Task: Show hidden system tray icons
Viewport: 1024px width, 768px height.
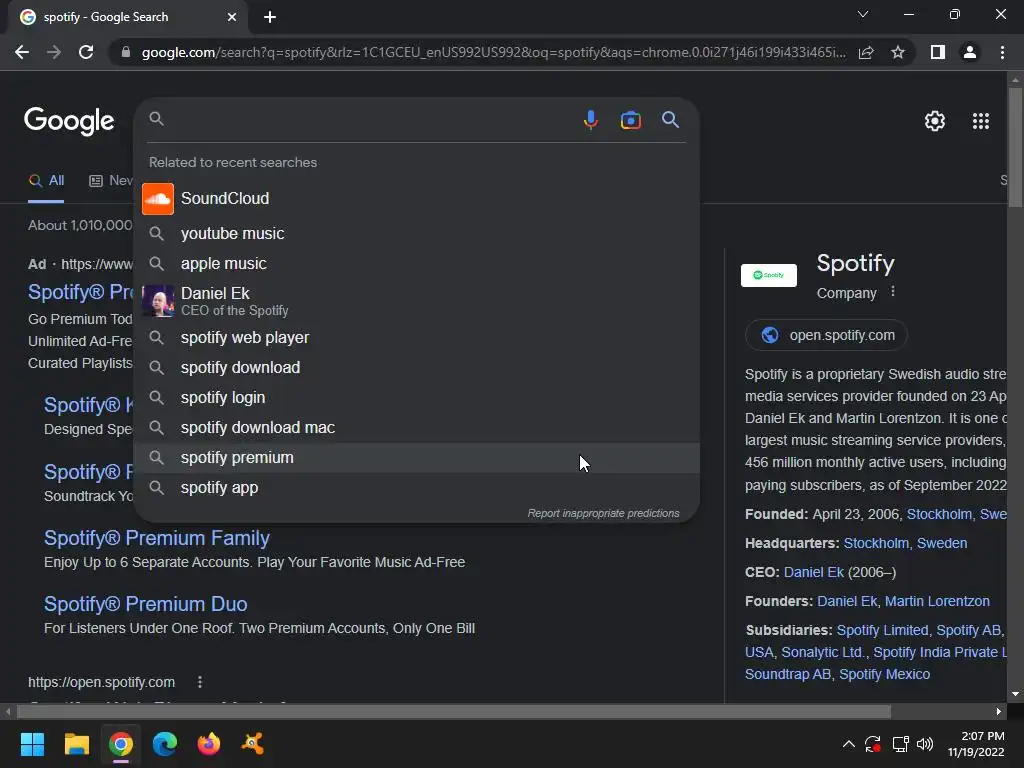Action: coord(848,744)
